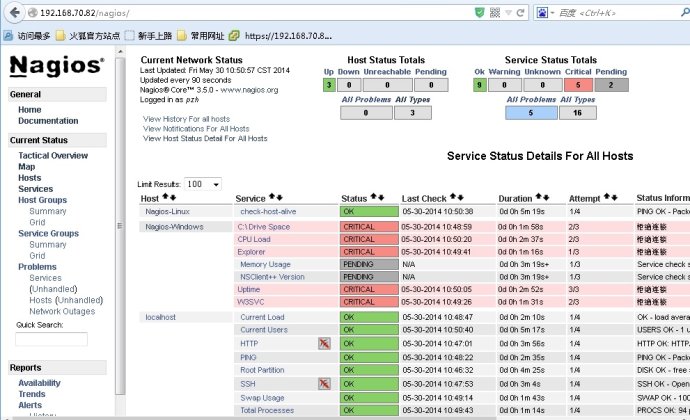Click the host All Types 3 box
690x420 pixels.
(413, 113)
